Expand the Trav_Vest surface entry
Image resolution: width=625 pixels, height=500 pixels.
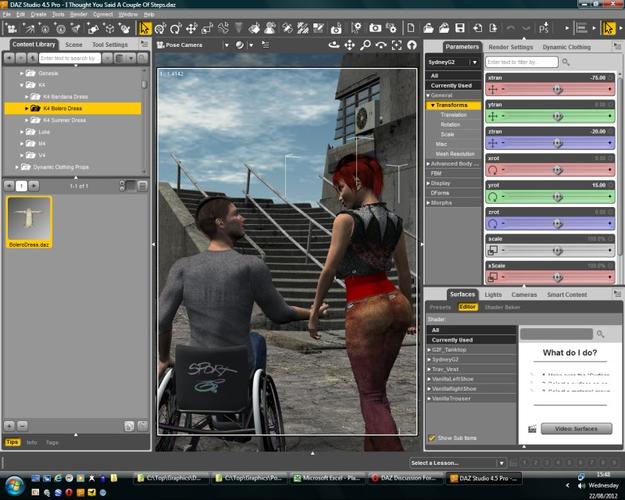(430, 370)
